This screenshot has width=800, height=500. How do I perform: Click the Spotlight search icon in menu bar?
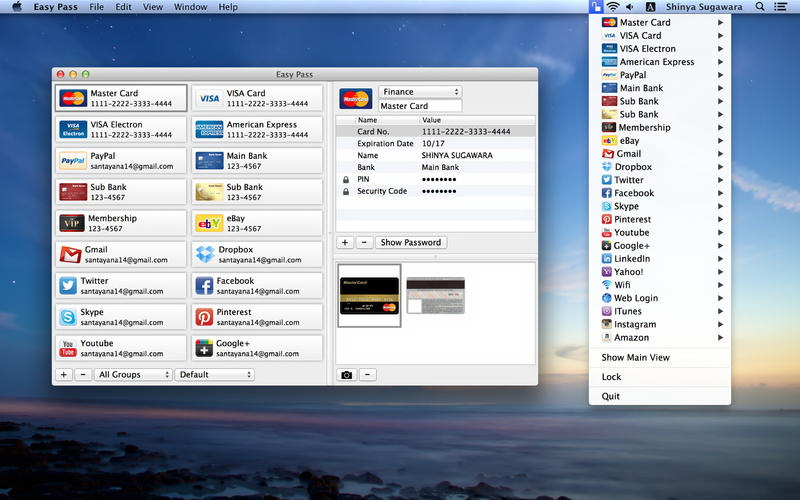(x=760, y=7)
